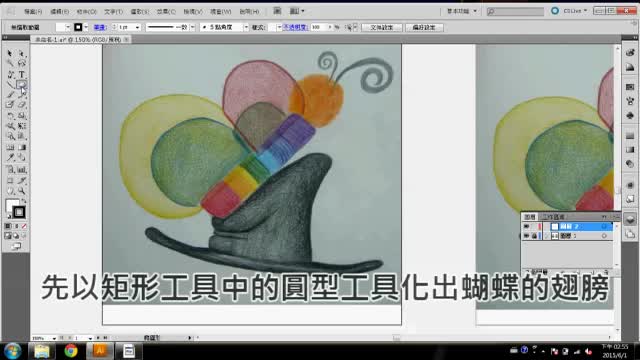Open the 樣式 style dropdown
640x360 pixels.
coord(279,27)
